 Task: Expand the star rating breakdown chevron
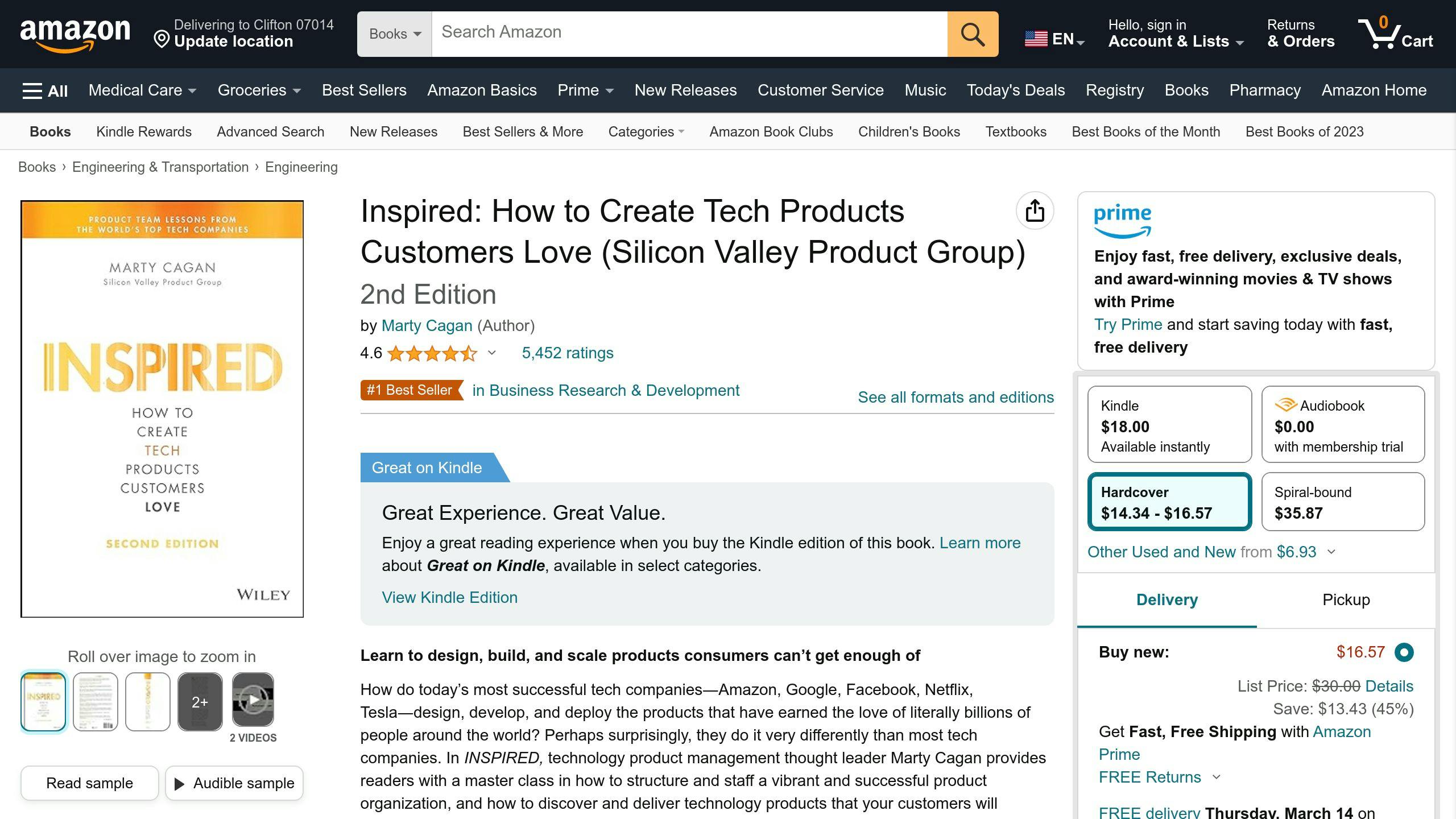coord(492,353)
